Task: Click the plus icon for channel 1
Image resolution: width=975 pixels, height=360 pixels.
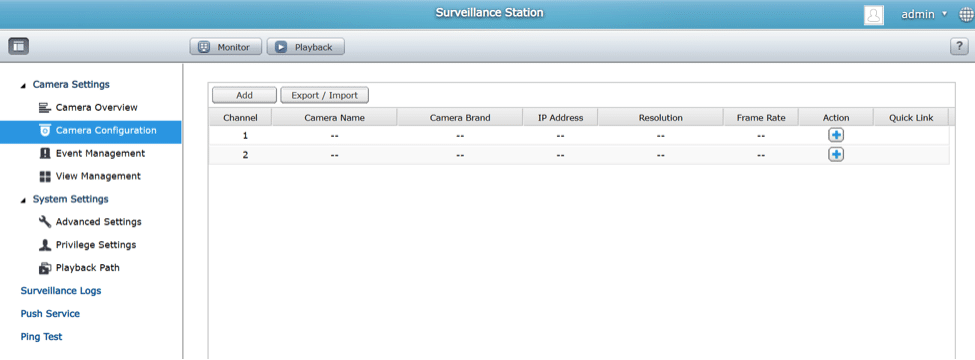Action: pos(836,135)
